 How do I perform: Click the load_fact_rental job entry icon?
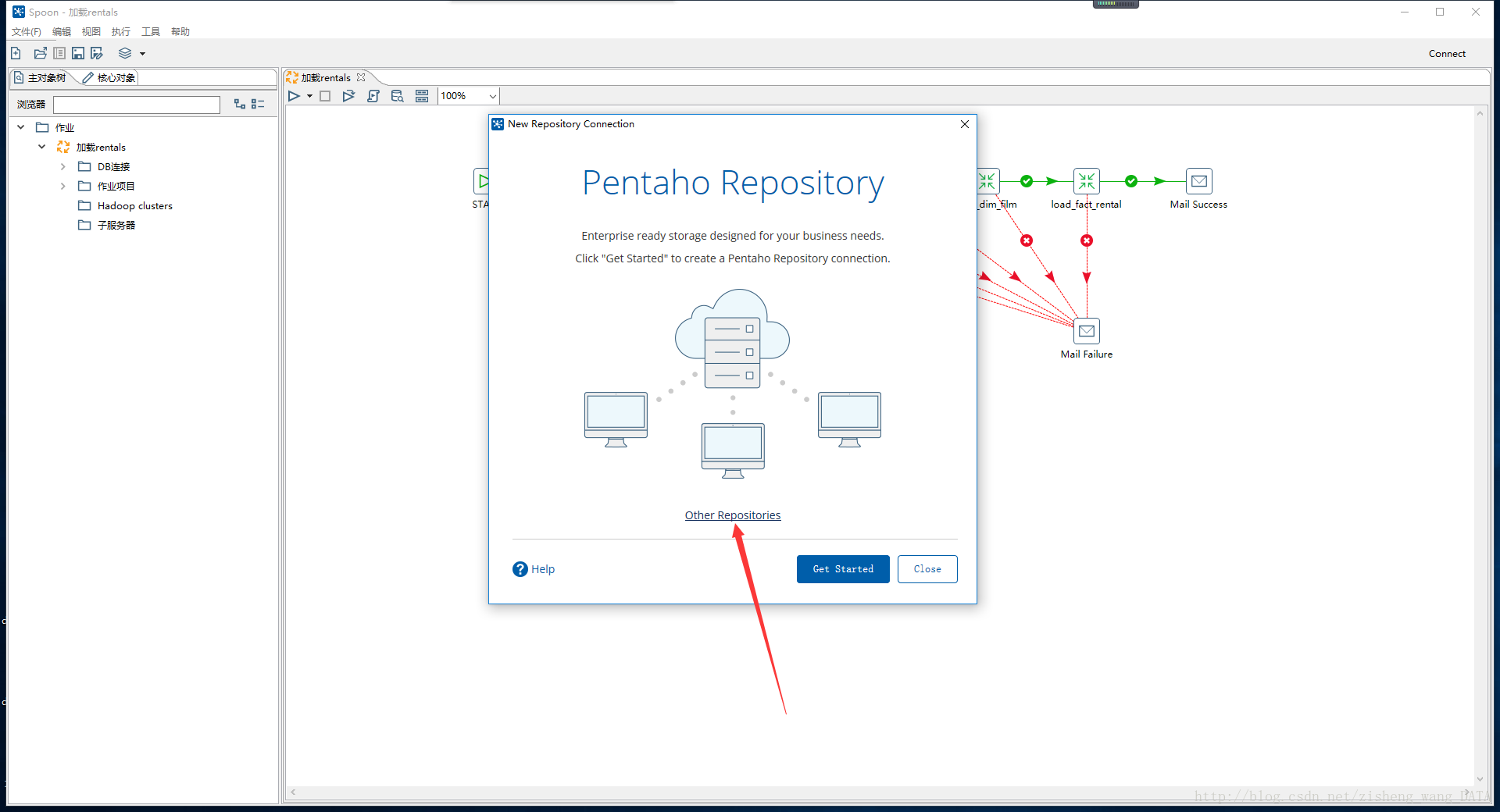tap(1087, 181)
